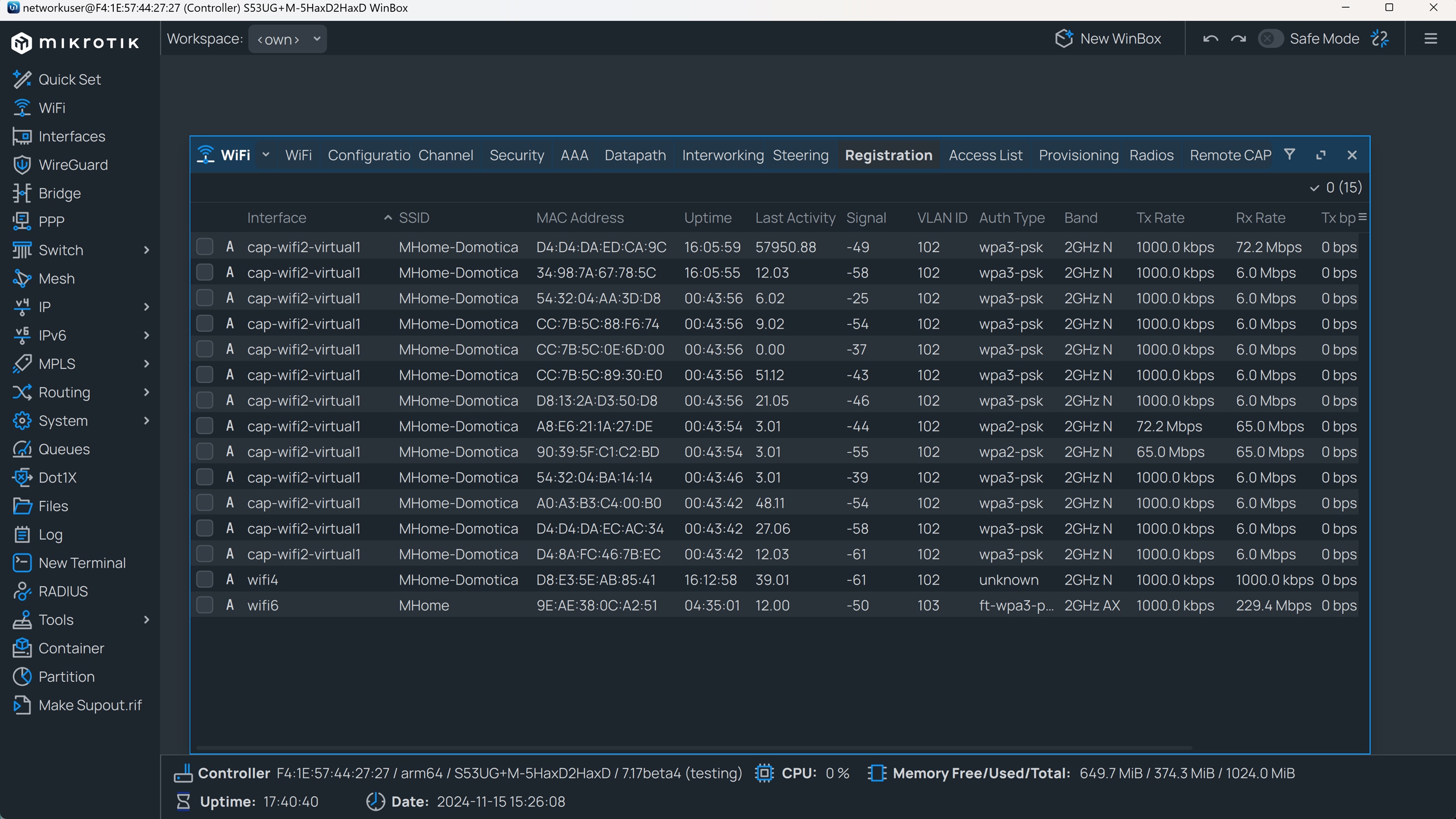The height and width of the screenshot is (819, 1456).
Task: Expand the IP submenu arrow
Action: [147, 307]
